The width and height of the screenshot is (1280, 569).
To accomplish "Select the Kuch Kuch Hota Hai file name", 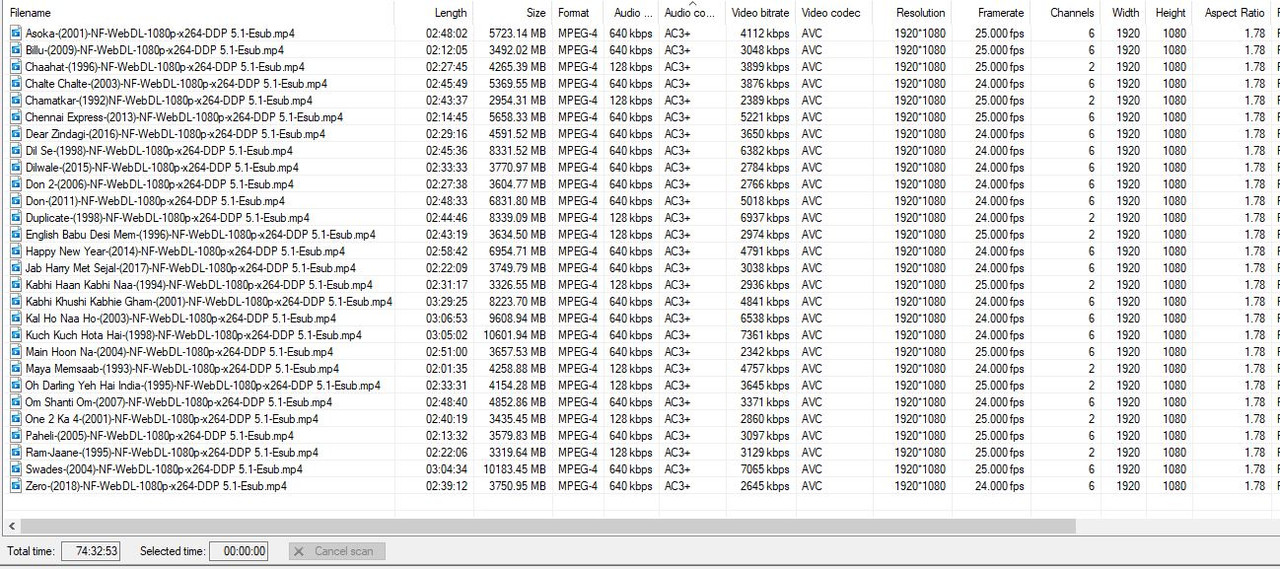I will point(194,335).
